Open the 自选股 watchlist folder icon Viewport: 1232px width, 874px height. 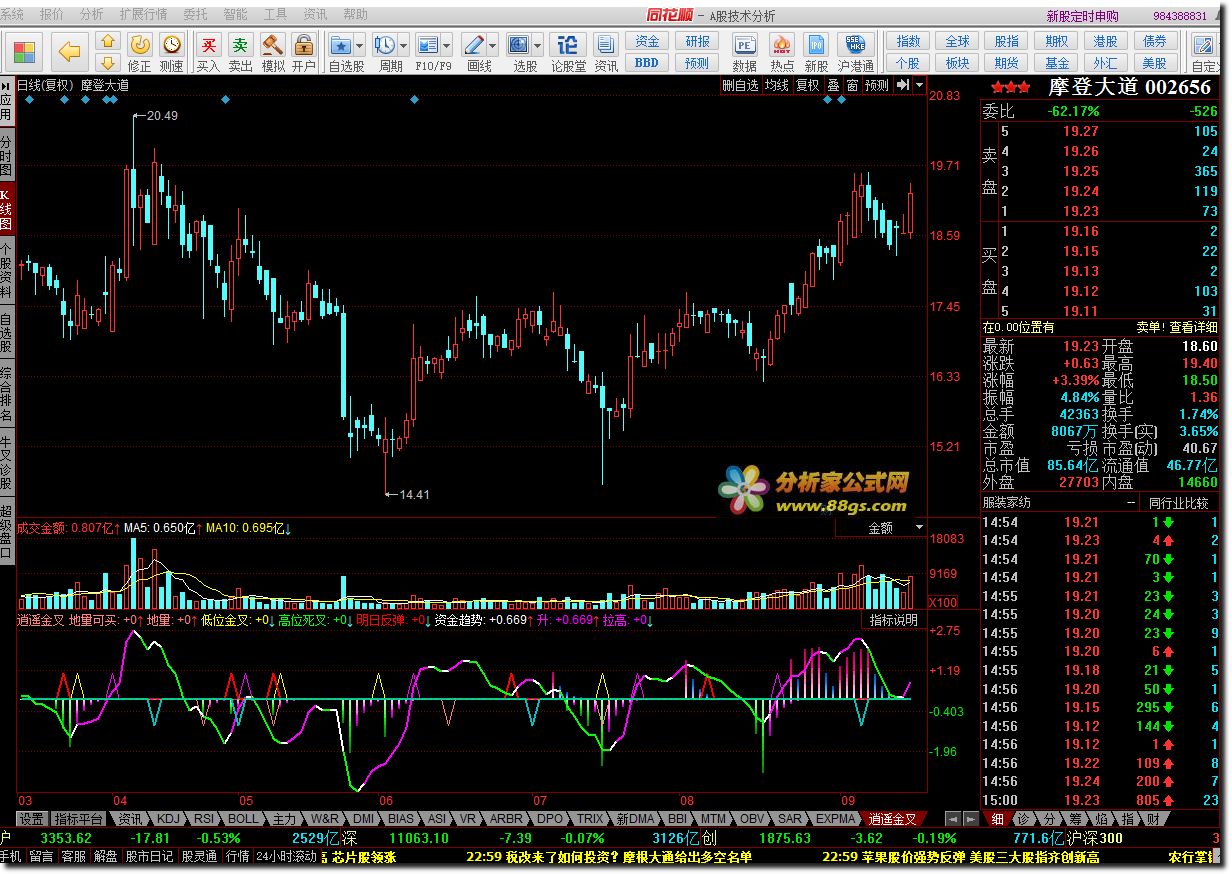coord(341,45)
